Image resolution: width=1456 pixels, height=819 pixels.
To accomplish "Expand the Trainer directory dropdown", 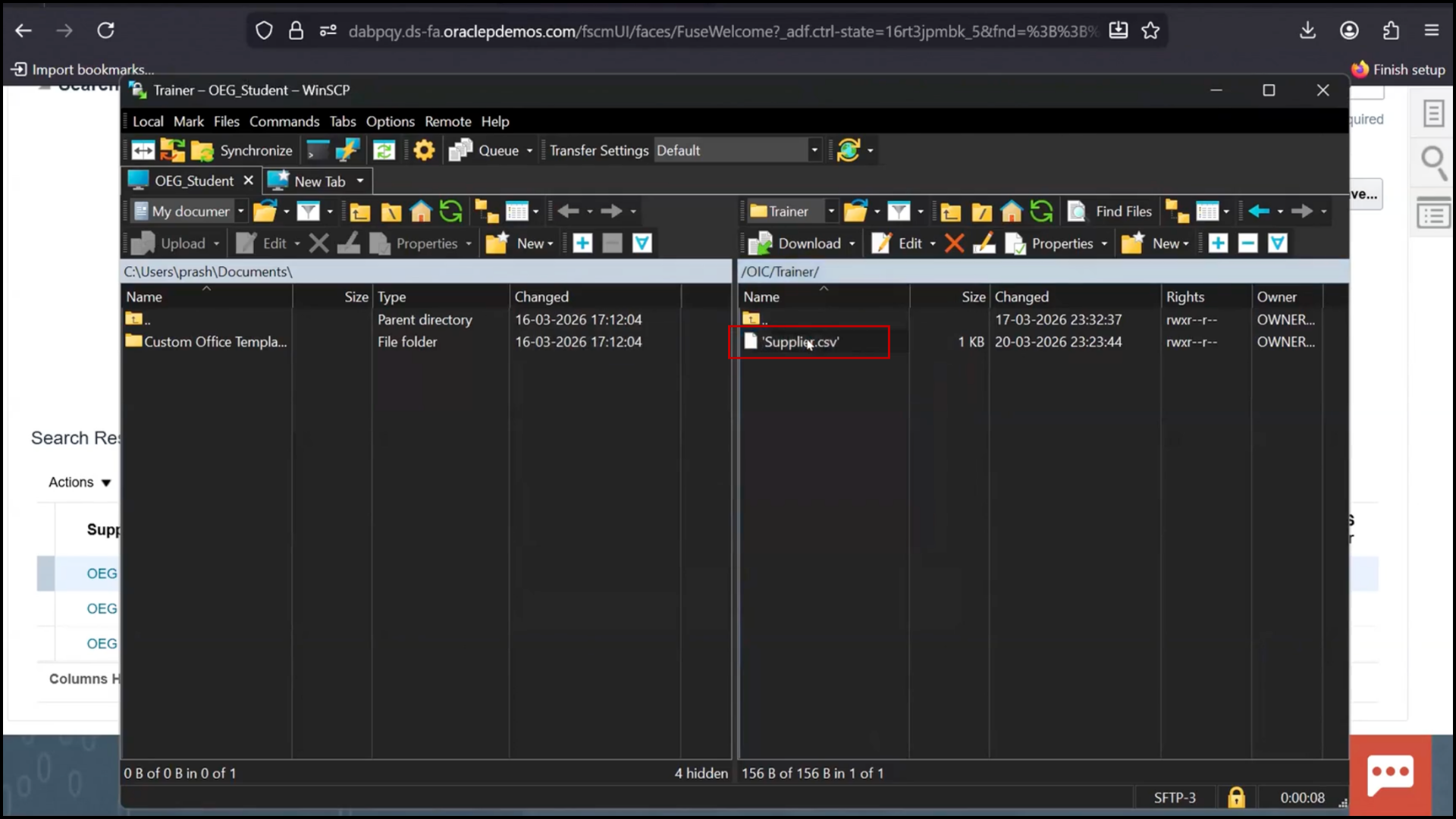I will click(831, 211).
